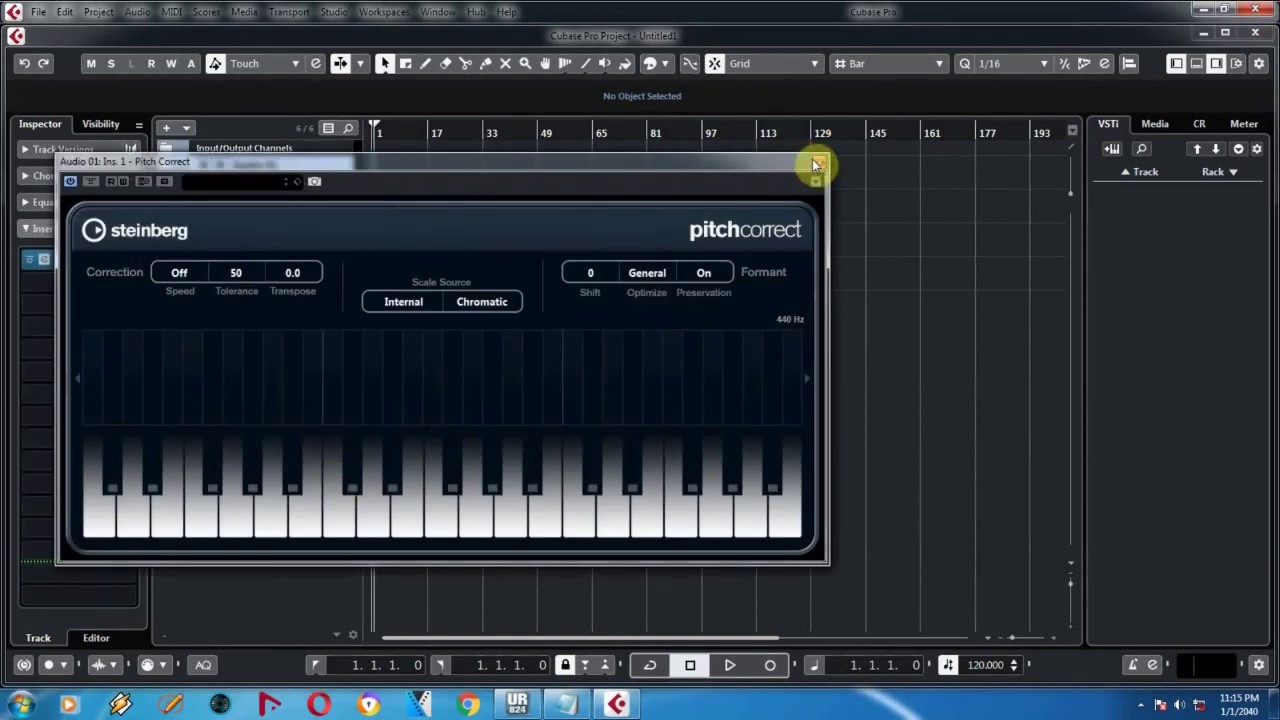Select the Scissors split tool
The height and width of the screenshot is (720, 1280).
click(465, 64)
